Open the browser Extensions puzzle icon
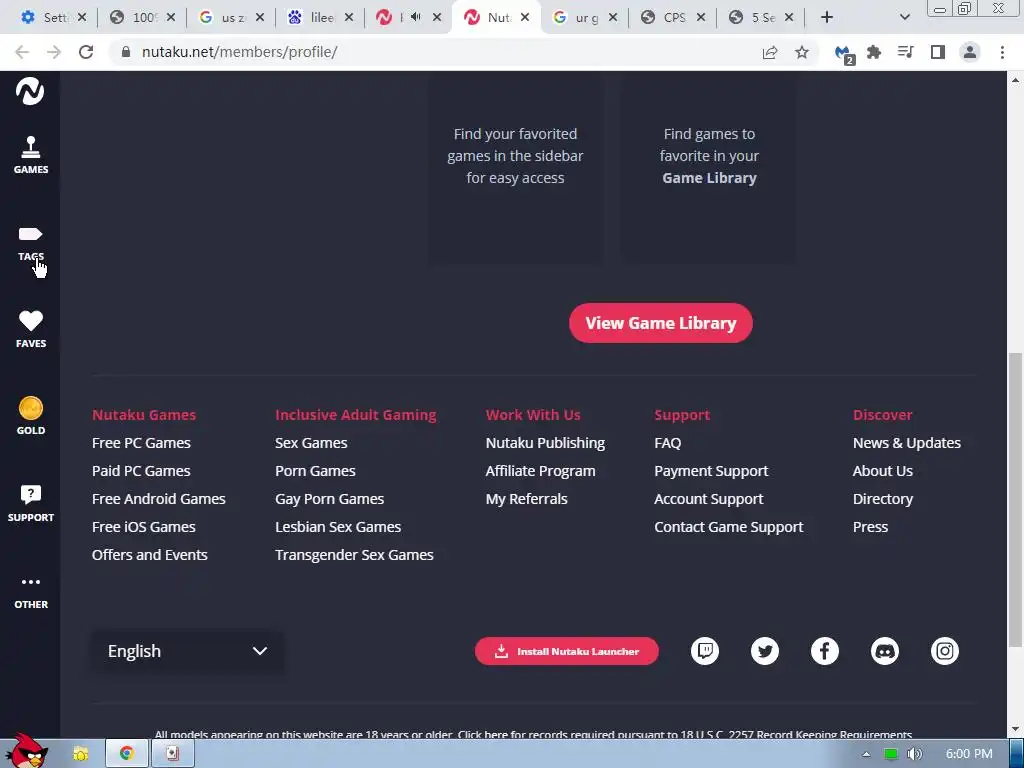1024x768 pixels. 874,52
